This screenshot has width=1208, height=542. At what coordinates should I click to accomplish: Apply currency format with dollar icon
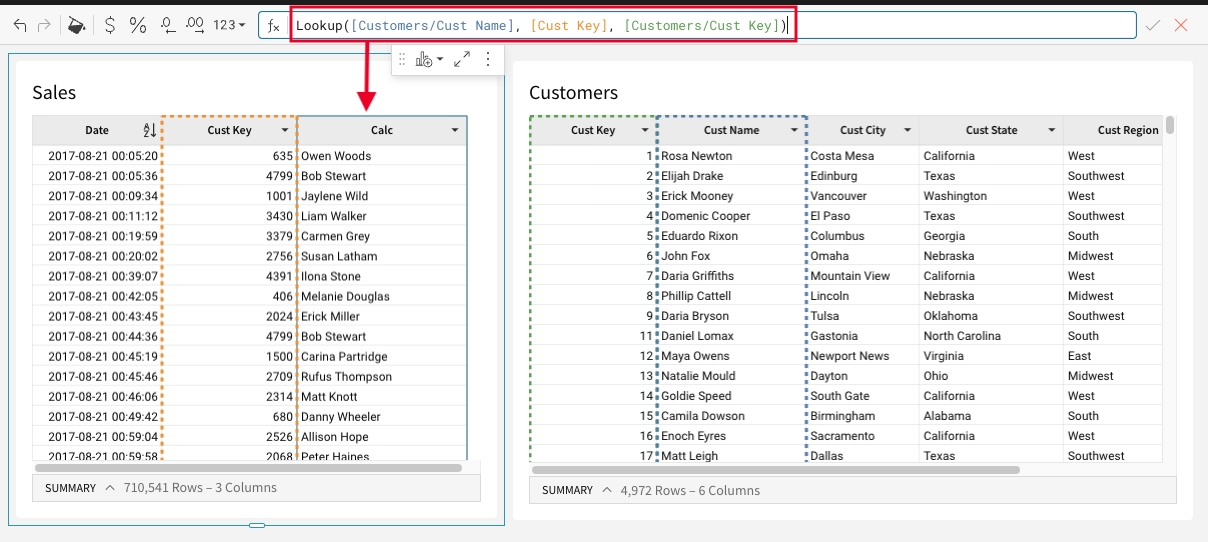click(109, 25)
